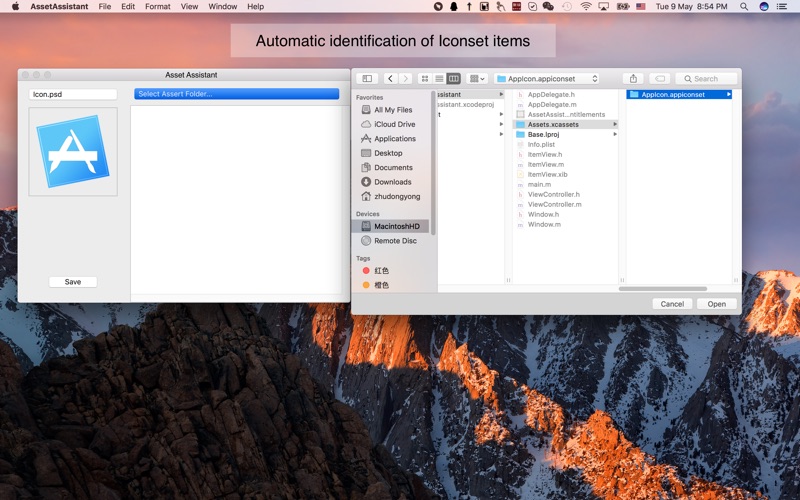Click the edit tags icon

(659, 78)
